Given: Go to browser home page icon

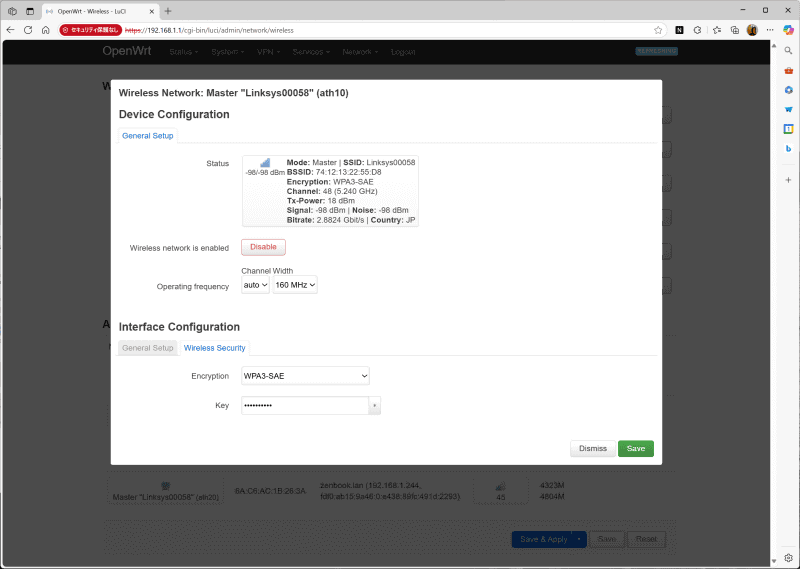Looking at the screenshot, I should click(x=45, y=30).
